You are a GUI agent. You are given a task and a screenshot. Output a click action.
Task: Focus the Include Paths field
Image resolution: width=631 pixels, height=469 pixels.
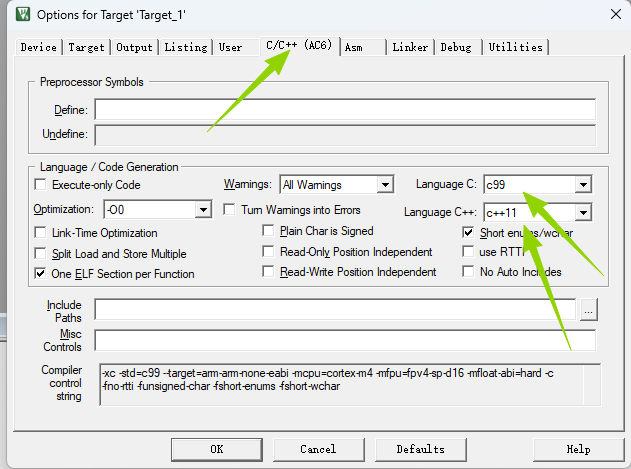[335, 309]
